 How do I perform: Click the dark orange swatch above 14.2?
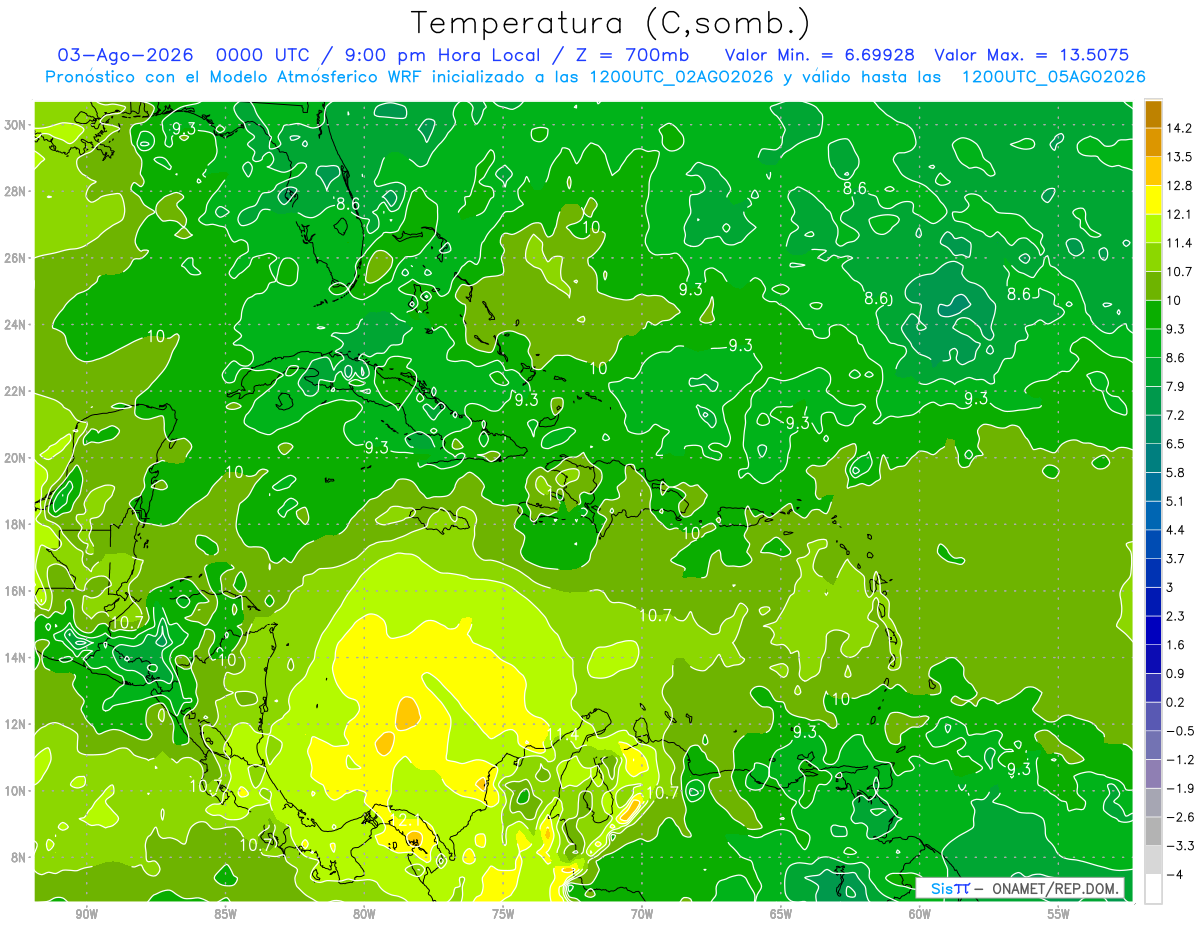click(1153, 115)
